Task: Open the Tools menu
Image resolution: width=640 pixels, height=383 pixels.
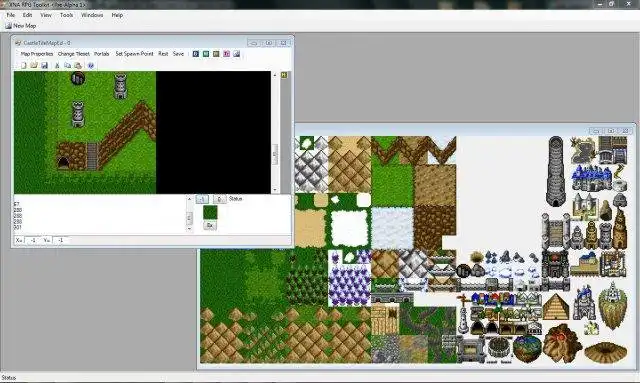Action: pyautogui.click(x=66, y=15)
